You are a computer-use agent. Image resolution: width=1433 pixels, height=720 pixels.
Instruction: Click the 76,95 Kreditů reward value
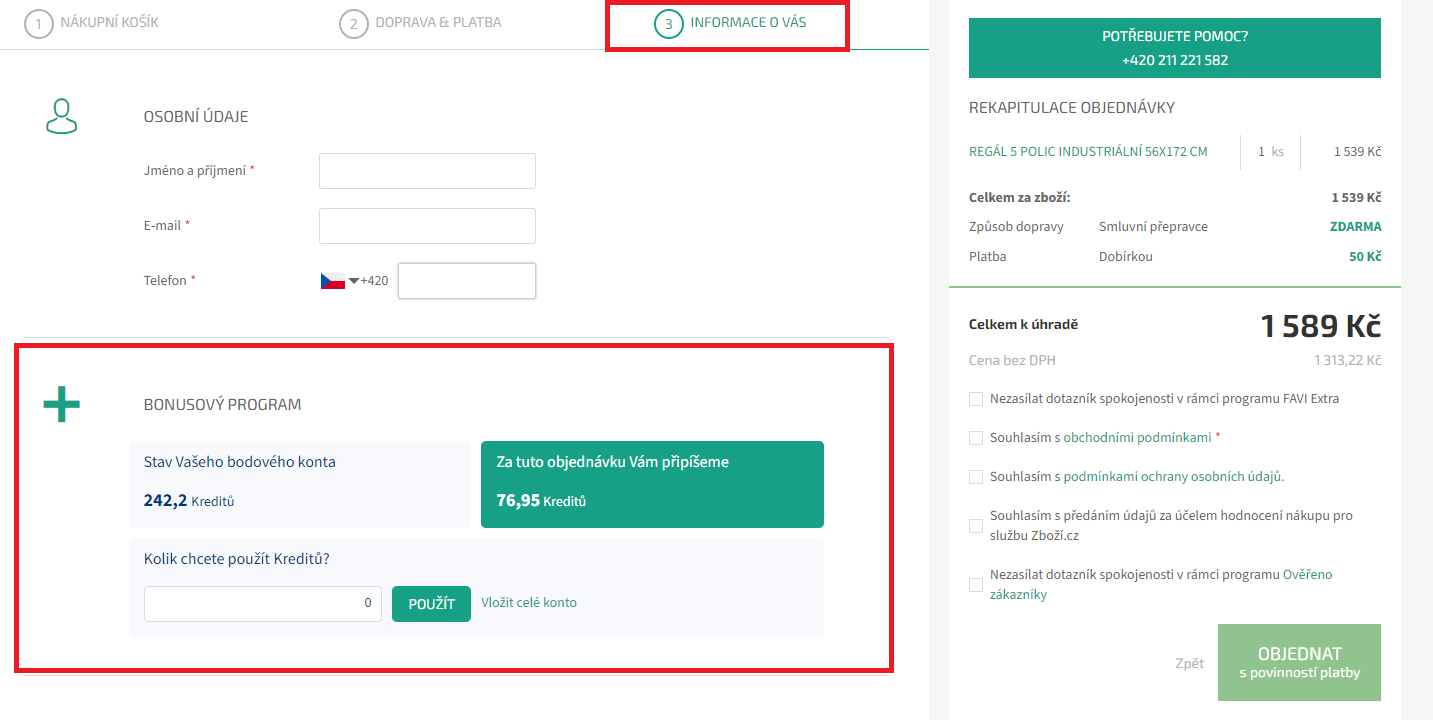pos(541,501)
